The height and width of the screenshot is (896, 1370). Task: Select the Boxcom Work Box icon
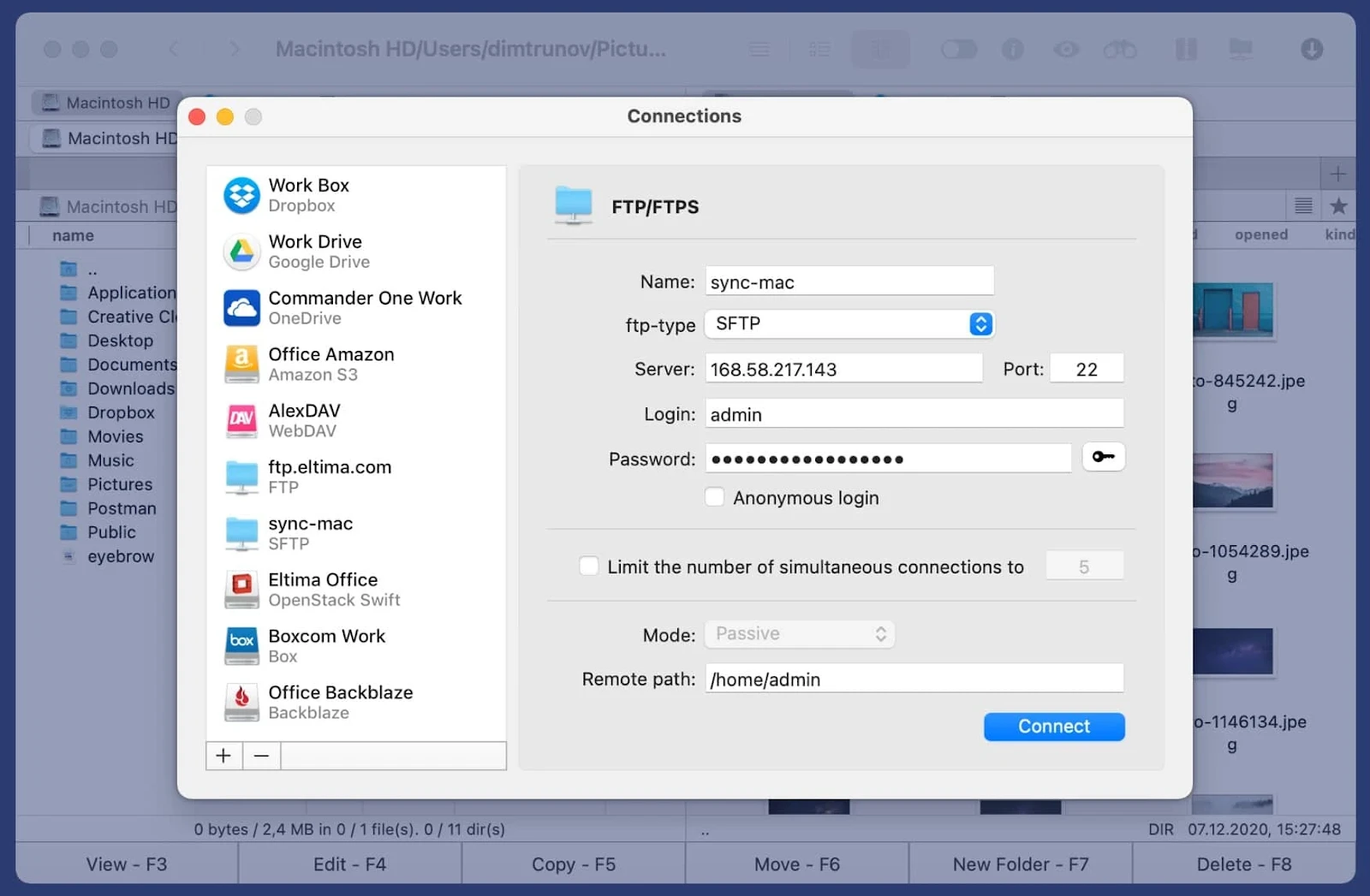click(241, 646)
